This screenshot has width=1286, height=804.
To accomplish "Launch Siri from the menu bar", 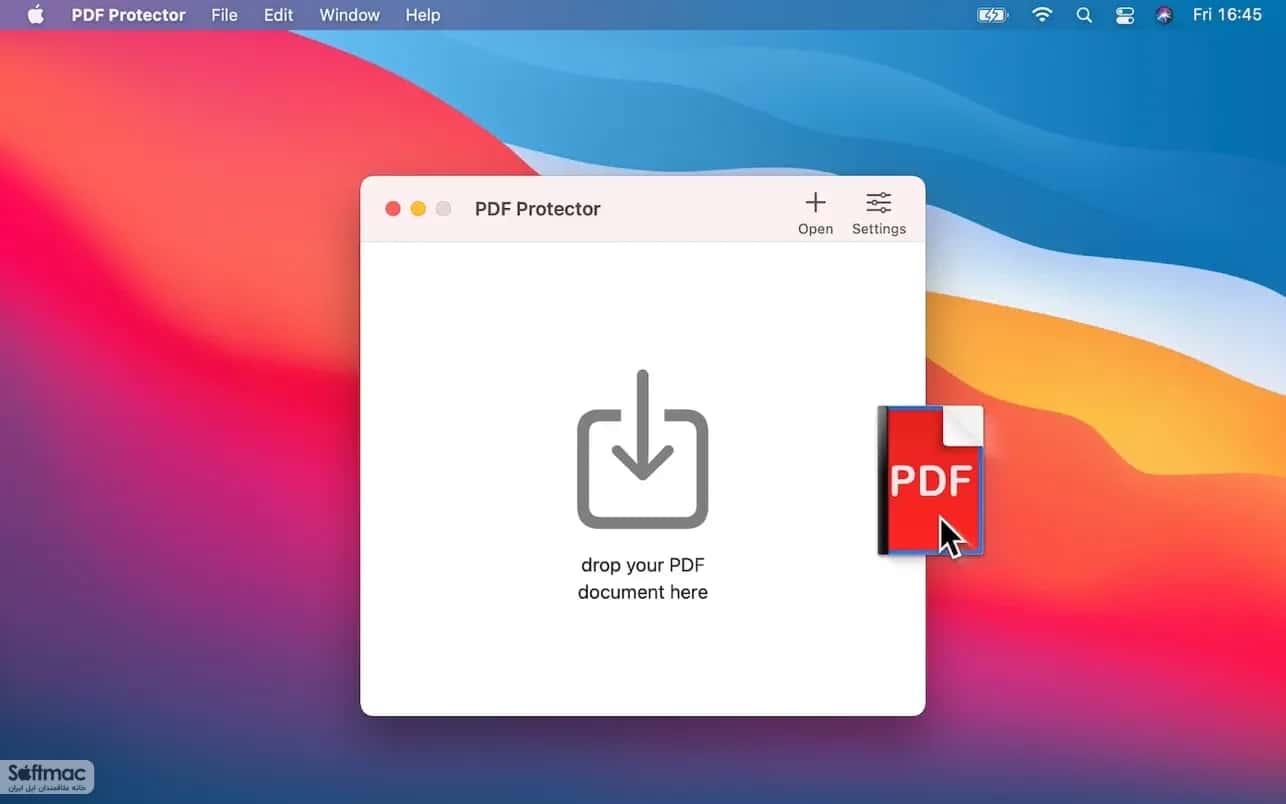I will coord(1164,15).
